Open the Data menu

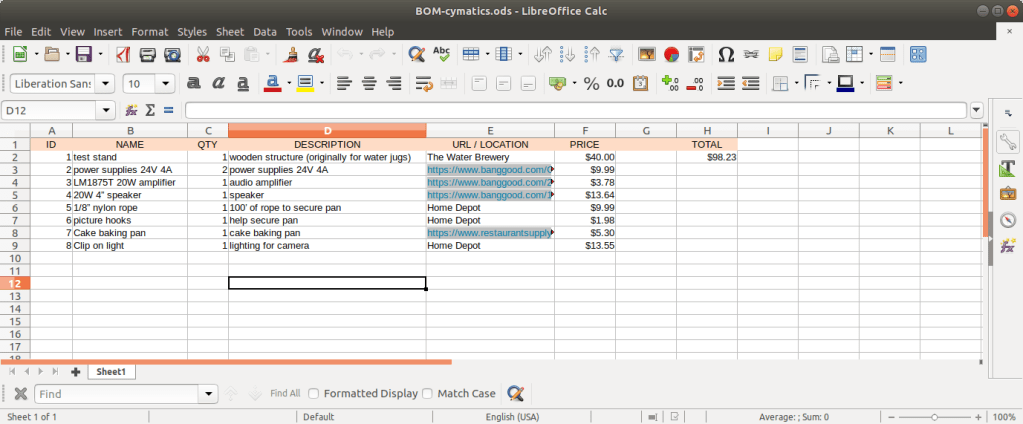coord(265,32)
